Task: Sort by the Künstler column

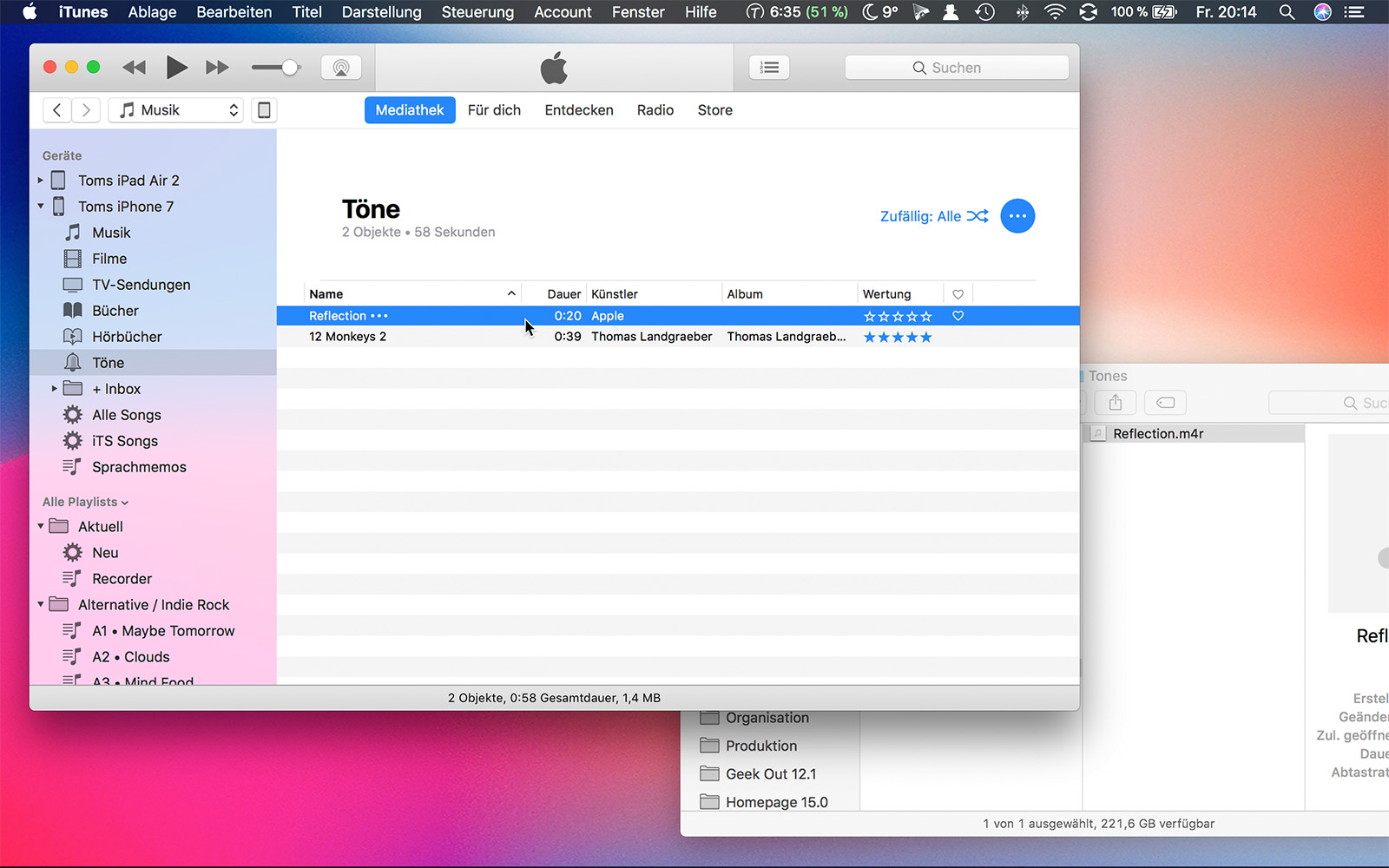Action: (654, 294)
